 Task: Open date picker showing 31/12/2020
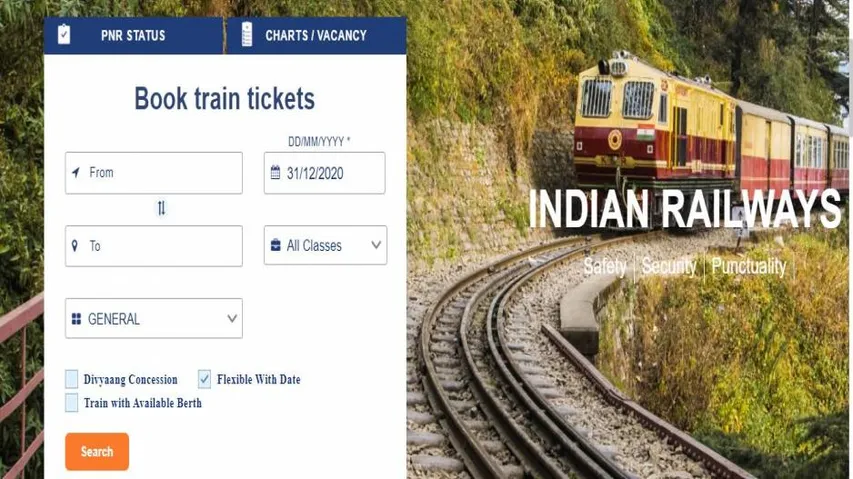click(325, 173)
